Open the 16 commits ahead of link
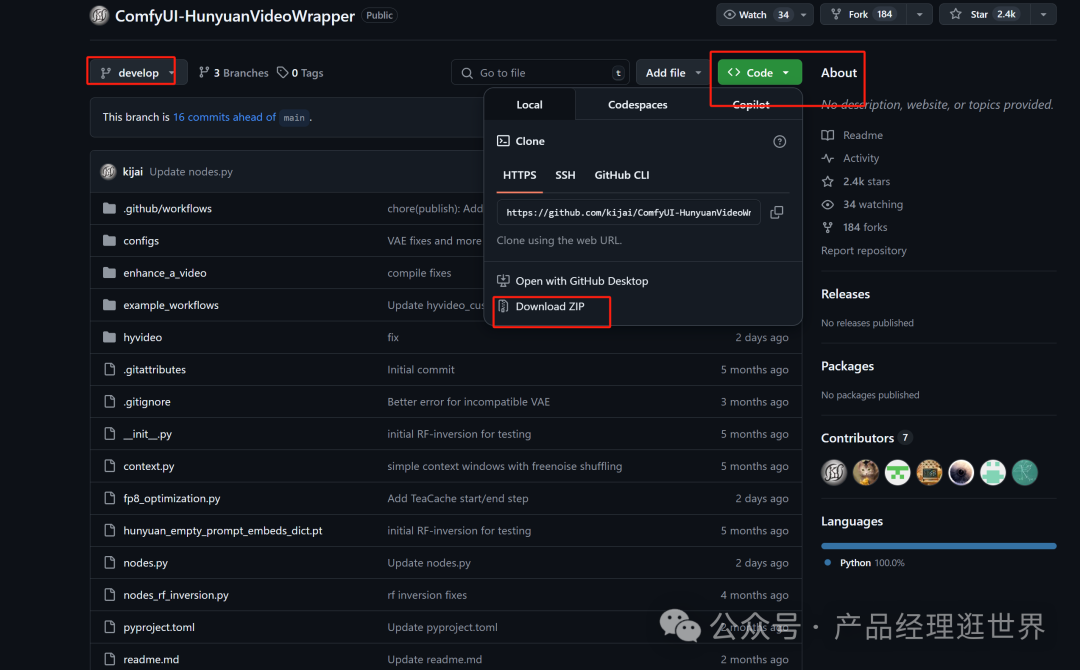The height and width of the screenshot is (670, 1080). tap(224, 117)
